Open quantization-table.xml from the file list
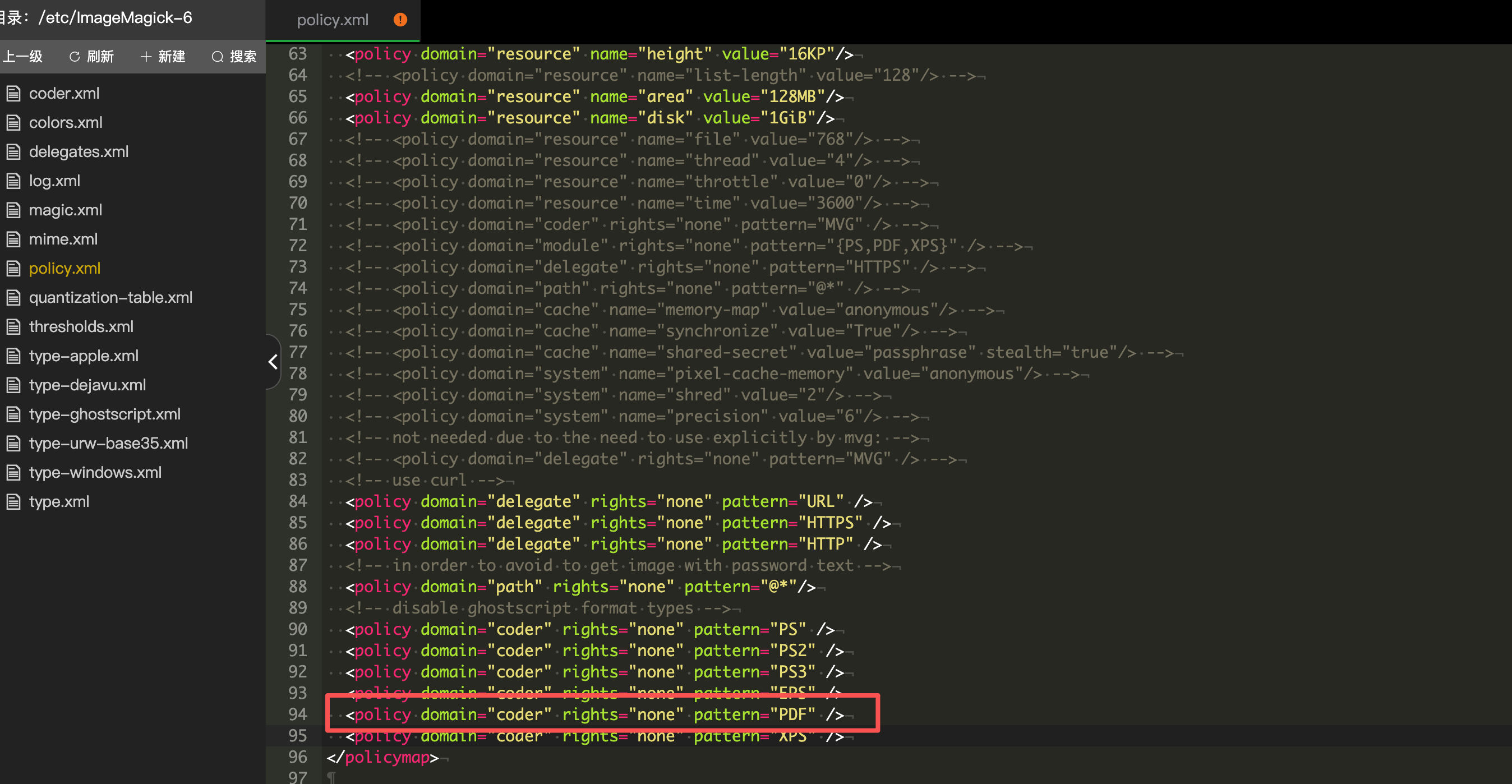1512x784 pixels. 110,298
